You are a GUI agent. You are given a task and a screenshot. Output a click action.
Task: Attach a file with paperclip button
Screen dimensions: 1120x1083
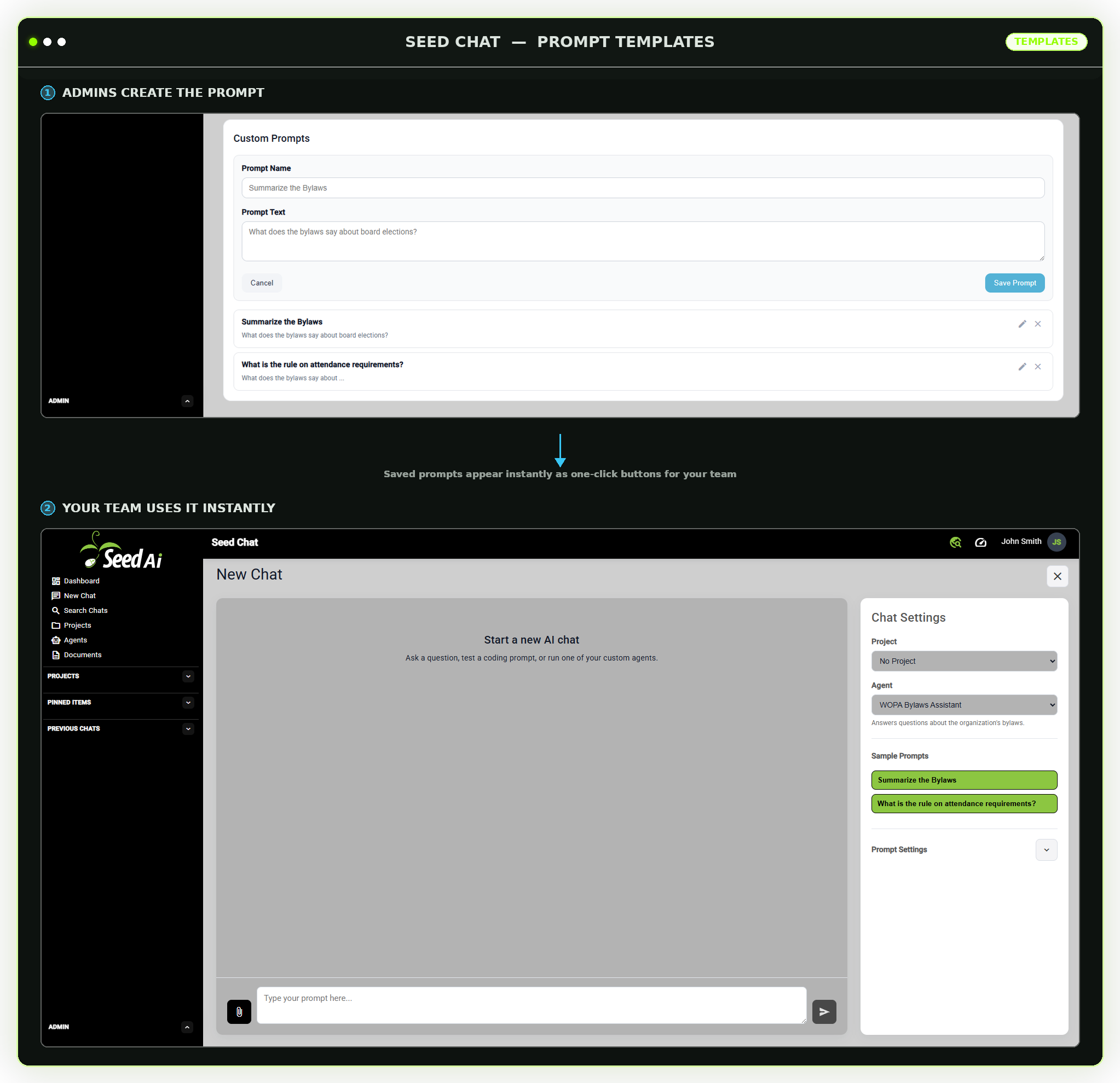tap(239, 1012)
